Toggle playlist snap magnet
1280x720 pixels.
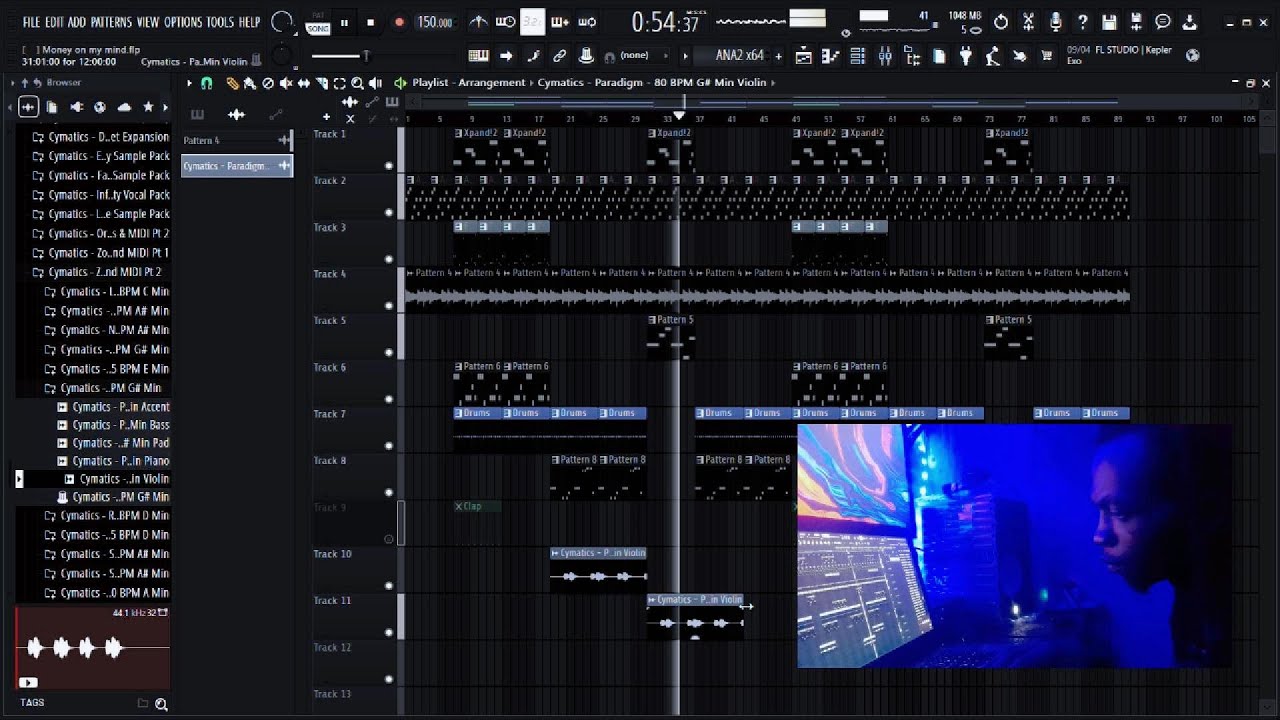pos(206,83)
